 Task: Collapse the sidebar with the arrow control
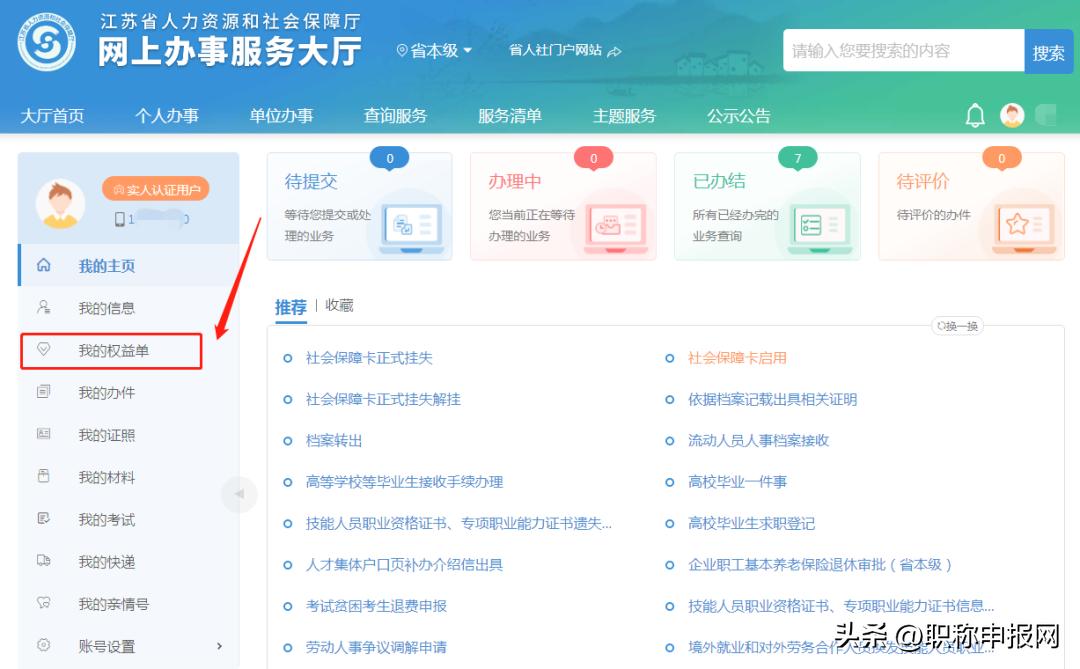click(x=239, y=494)
